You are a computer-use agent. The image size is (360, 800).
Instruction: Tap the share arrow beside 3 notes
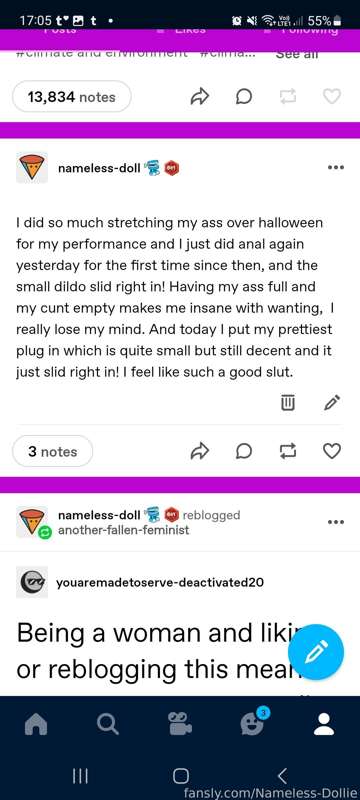click(x=200, y=451)
